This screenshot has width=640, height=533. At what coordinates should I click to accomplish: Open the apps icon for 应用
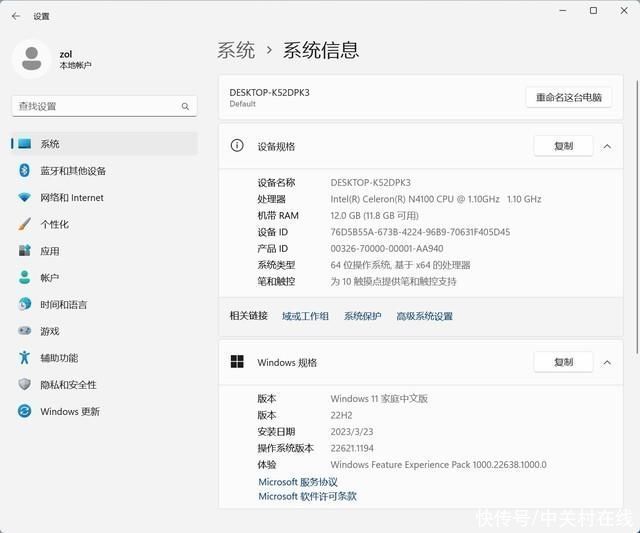pos(24,251)
